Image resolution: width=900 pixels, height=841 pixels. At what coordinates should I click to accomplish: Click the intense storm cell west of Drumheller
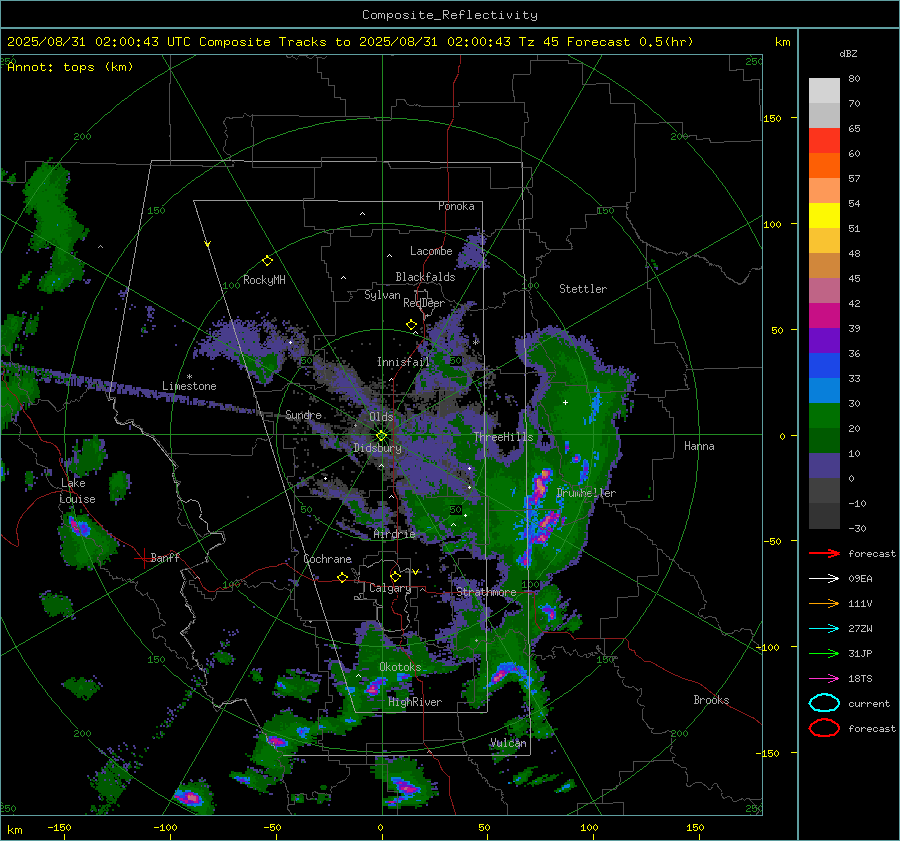click(540, 487)
